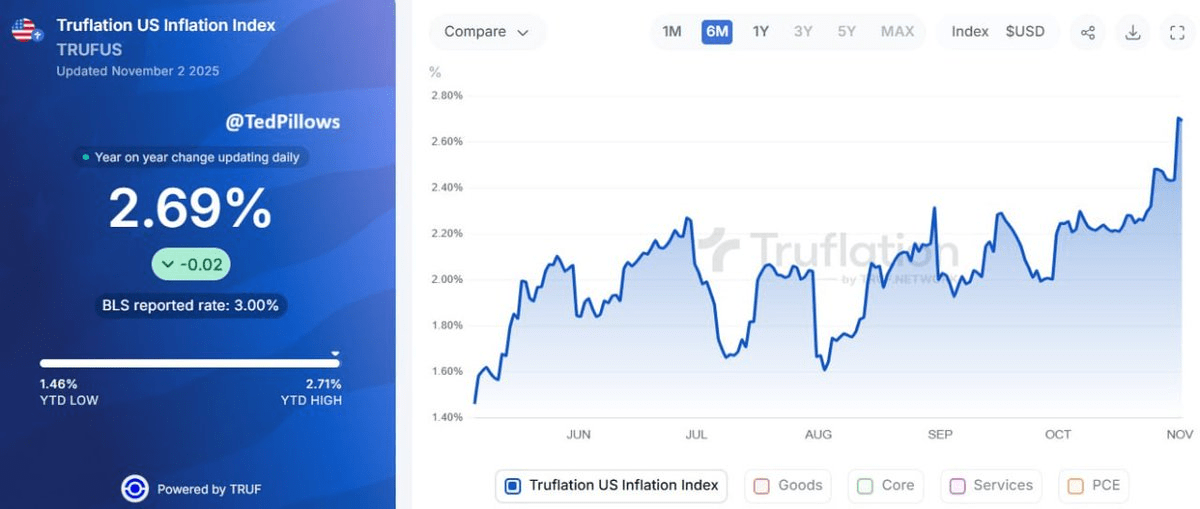
Task: Toggle the Services series checkbox
Action: (957, 486)
